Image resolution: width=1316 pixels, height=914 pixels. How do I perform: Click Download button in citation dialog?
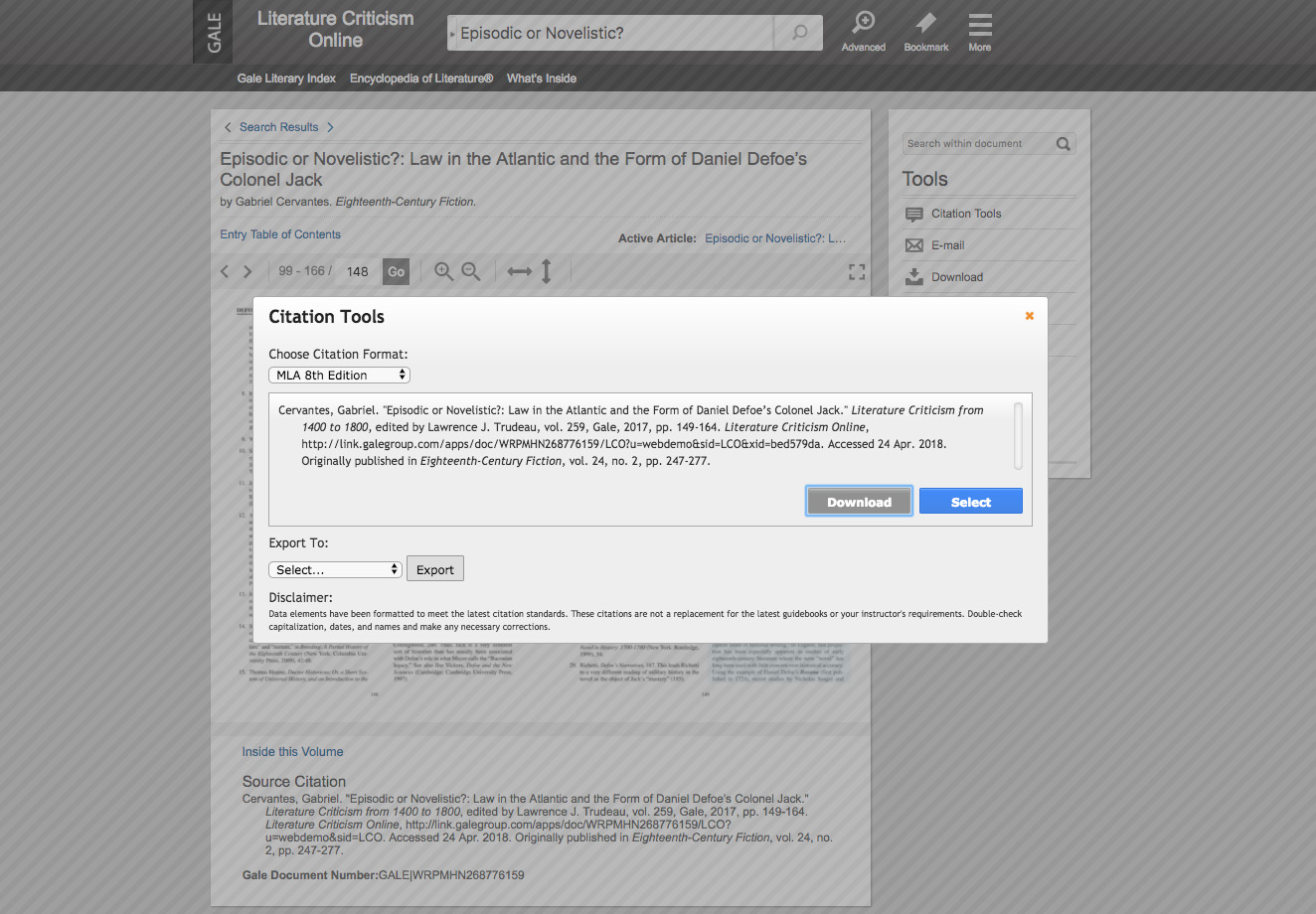coord(859,502)
